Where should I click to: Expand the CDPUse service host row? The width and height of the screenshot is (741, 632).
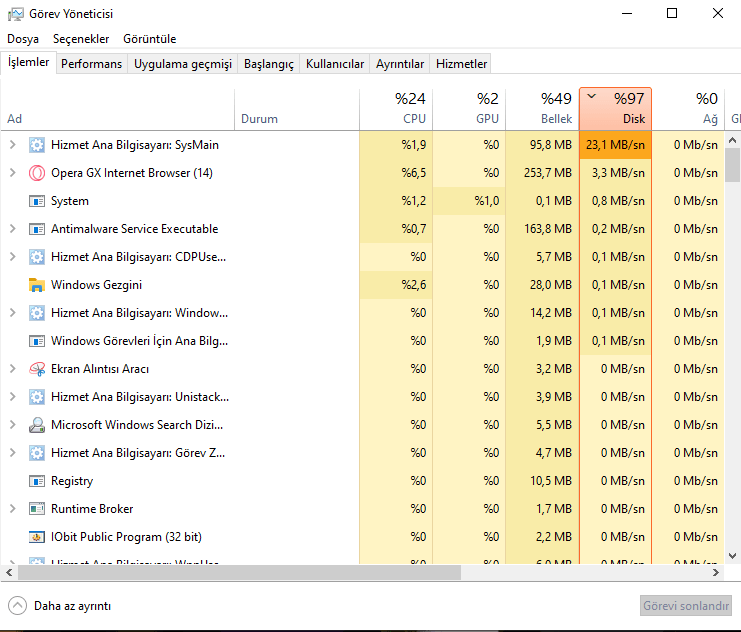[13, 257]
